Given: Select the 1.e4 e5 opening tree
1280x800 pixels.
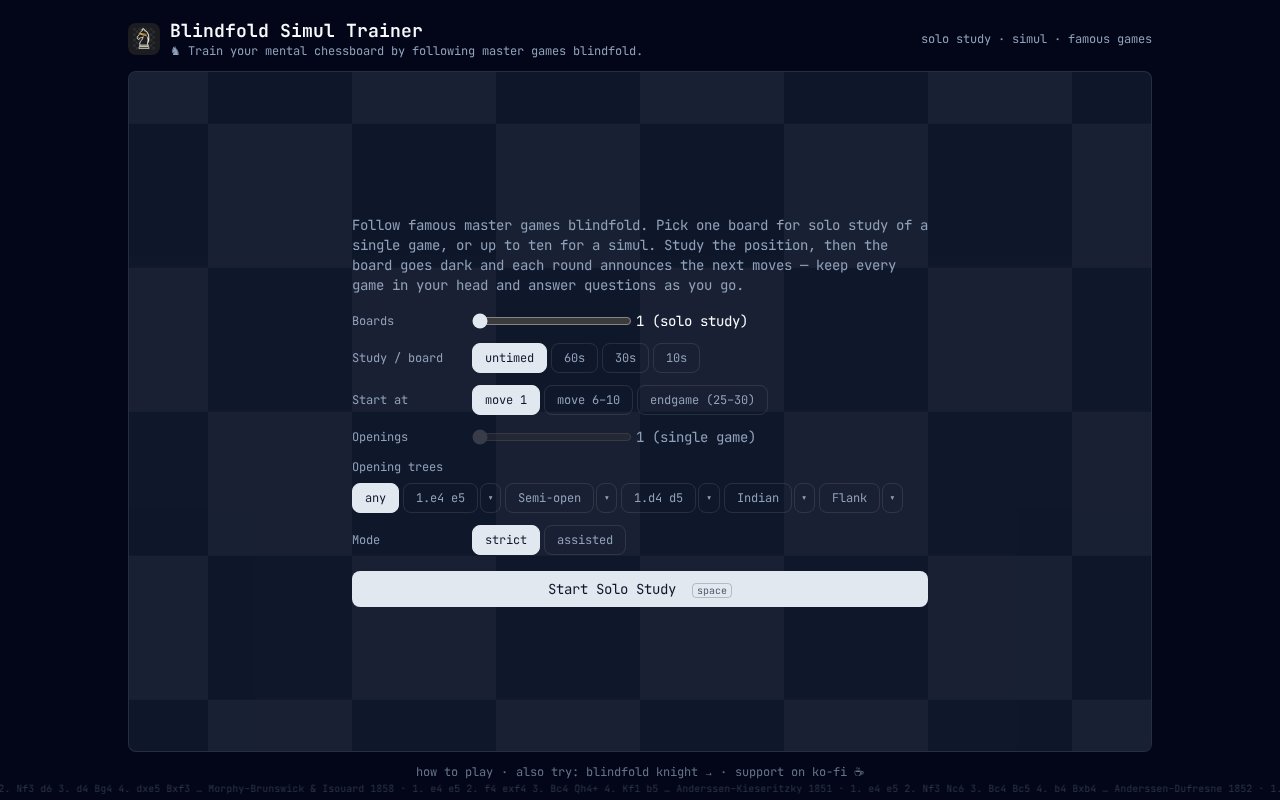Looking at the screenshot, I should tap(440, 498).
